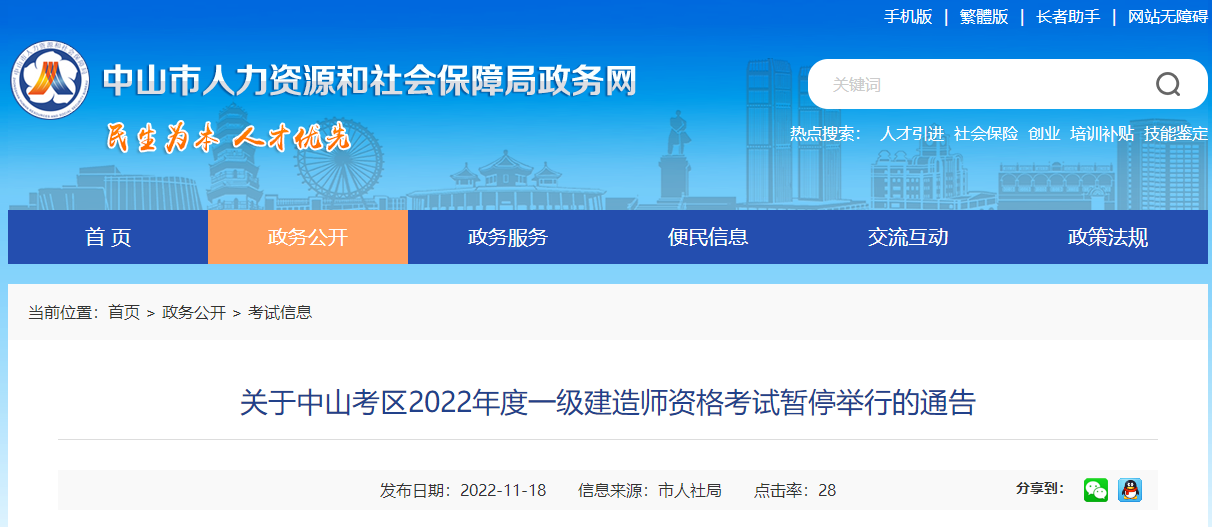1212x527 pixels.
Task: Select the 政务公开 navigation tab
Action: pyautogui.click(x=308, y=237)
